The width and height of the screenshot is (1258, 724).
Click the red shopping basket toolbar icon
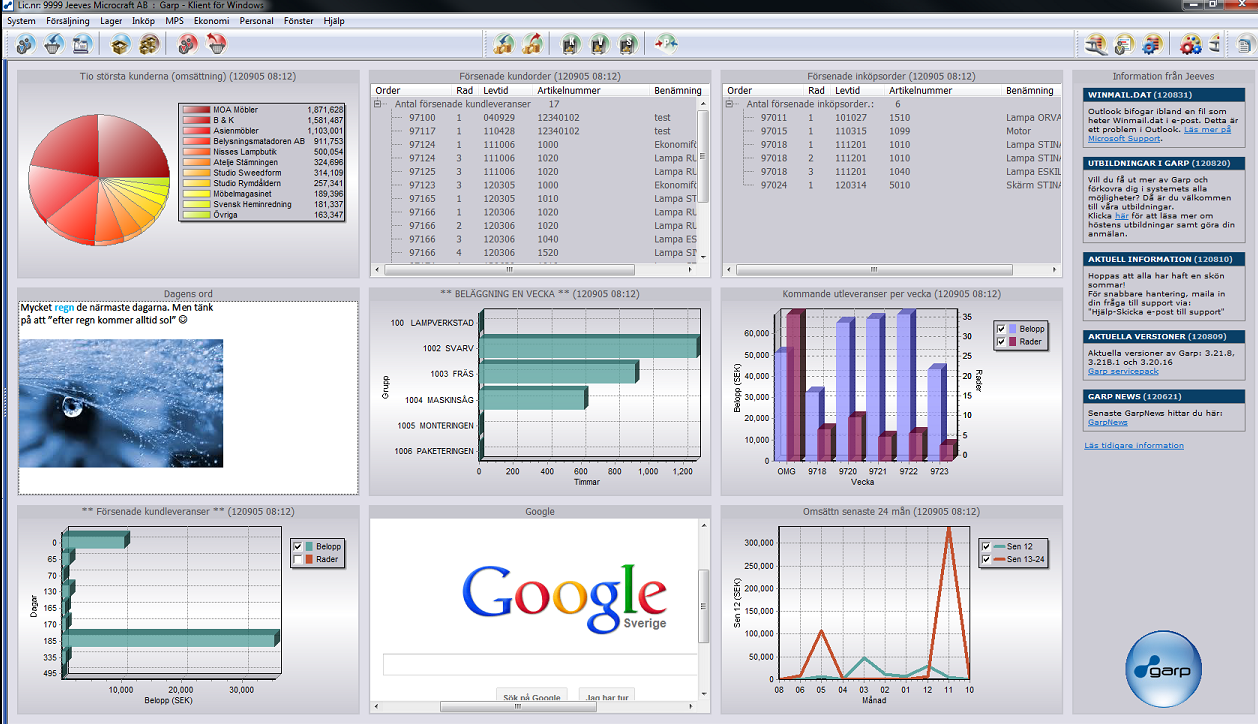point(216,44)
